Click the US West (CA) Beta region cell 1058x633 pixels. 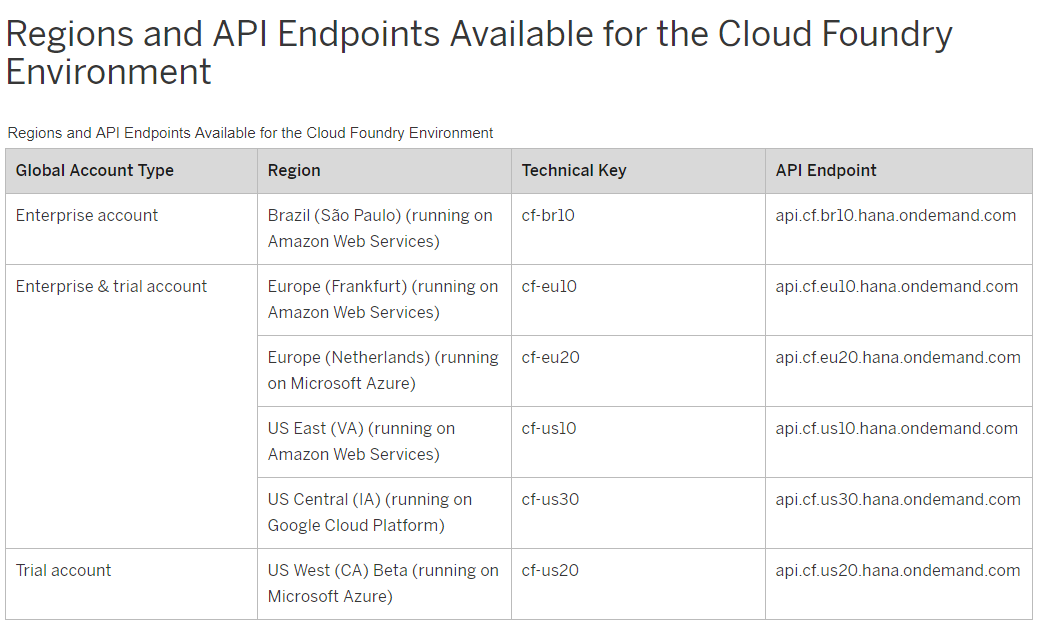click(x=382, y=583)
